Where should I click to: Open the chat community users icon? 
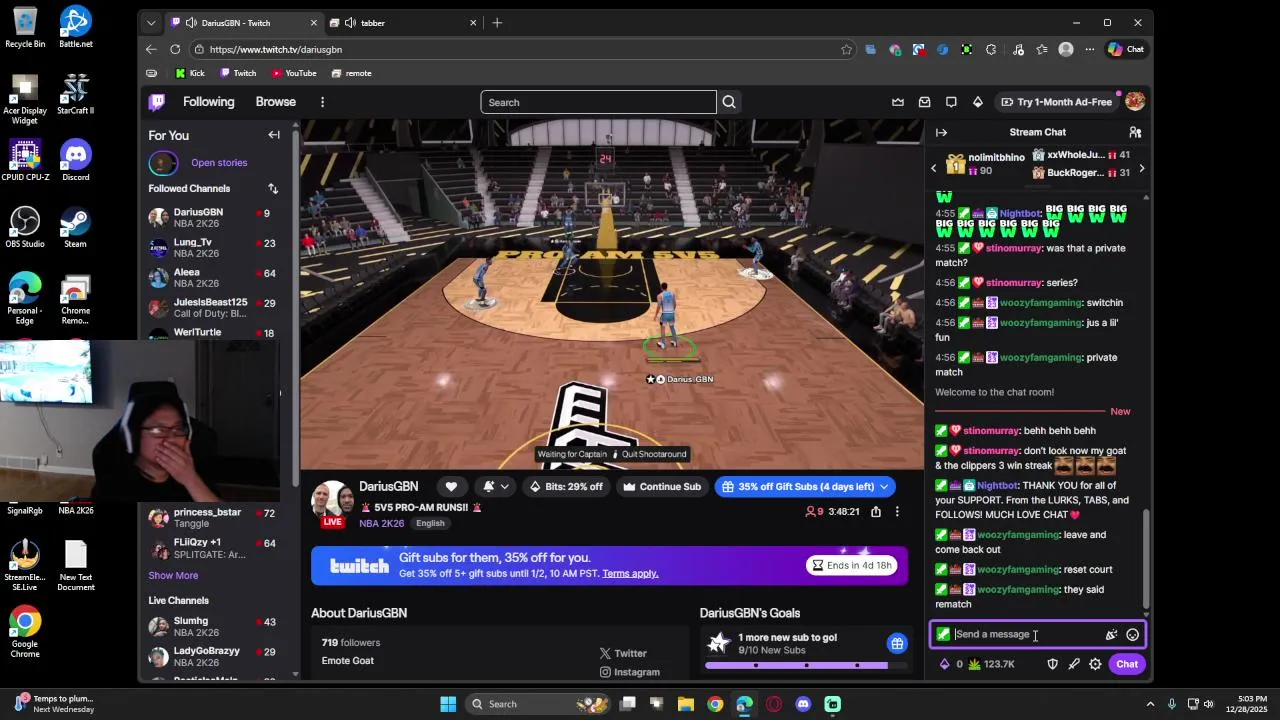click(1135, 132)
